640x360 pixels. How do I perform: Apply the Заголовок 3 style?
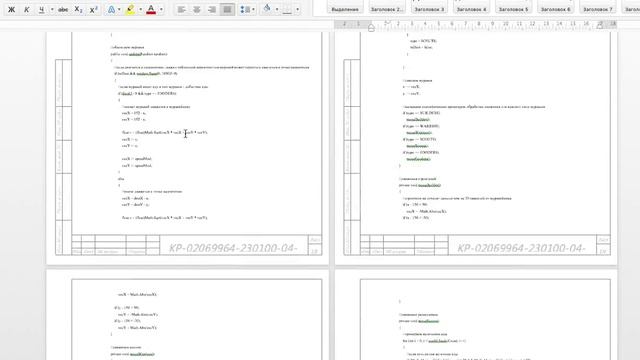[x=429, y=7]
